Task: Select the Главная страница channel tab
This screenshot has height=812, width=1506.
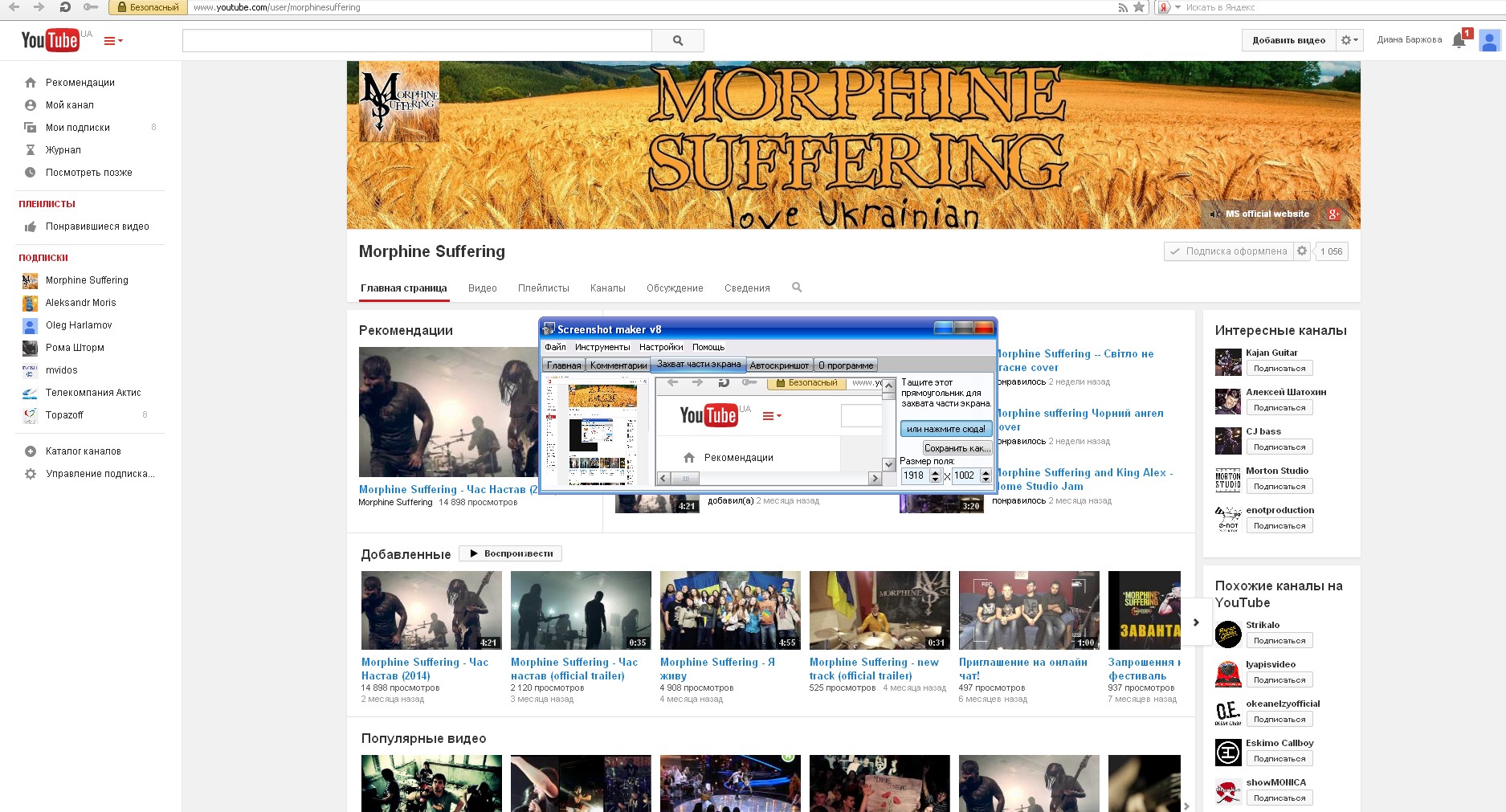Action: click(403, 288)
